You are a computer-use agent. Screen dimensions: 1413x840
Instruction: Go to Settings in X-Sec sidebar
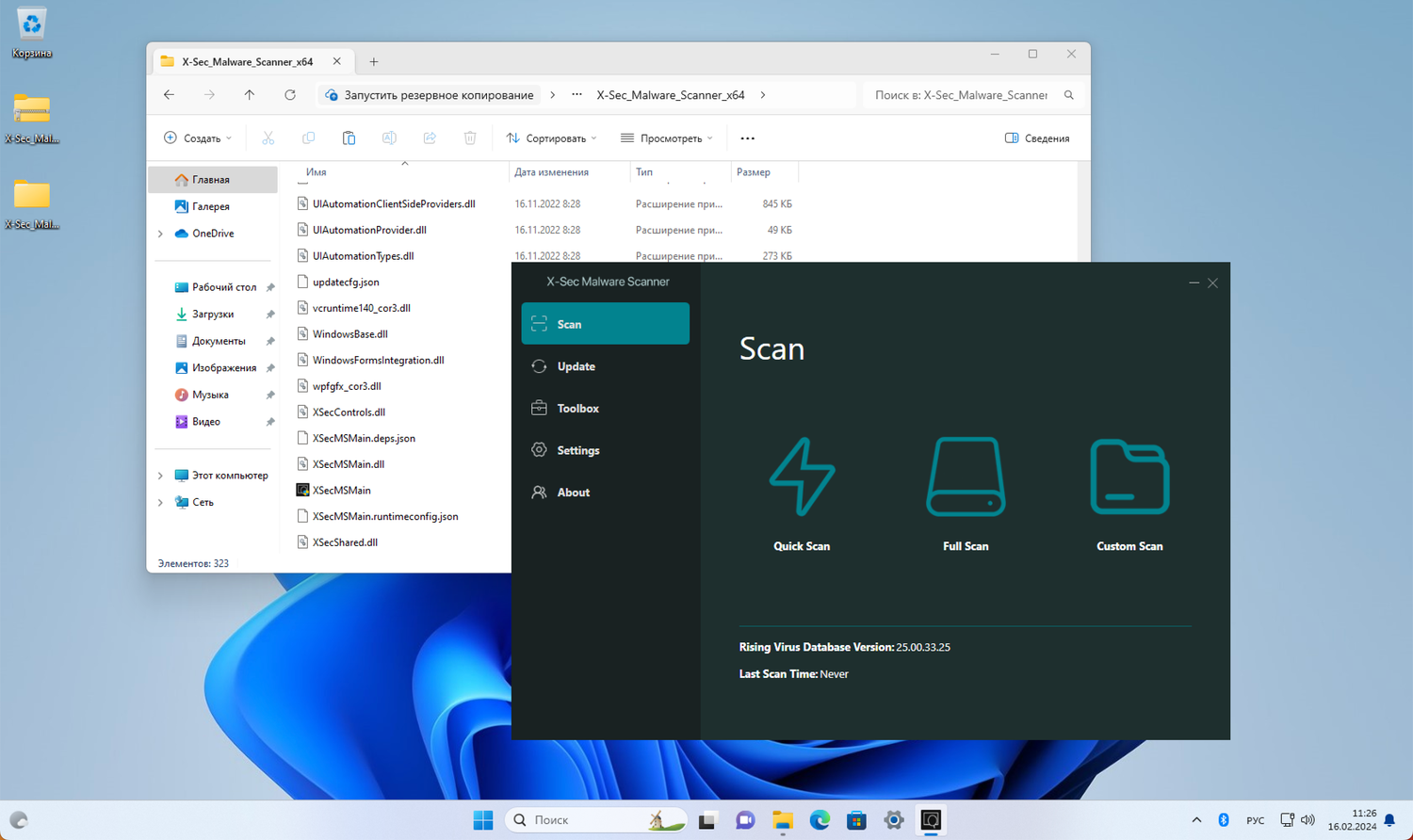coord(577,450)
